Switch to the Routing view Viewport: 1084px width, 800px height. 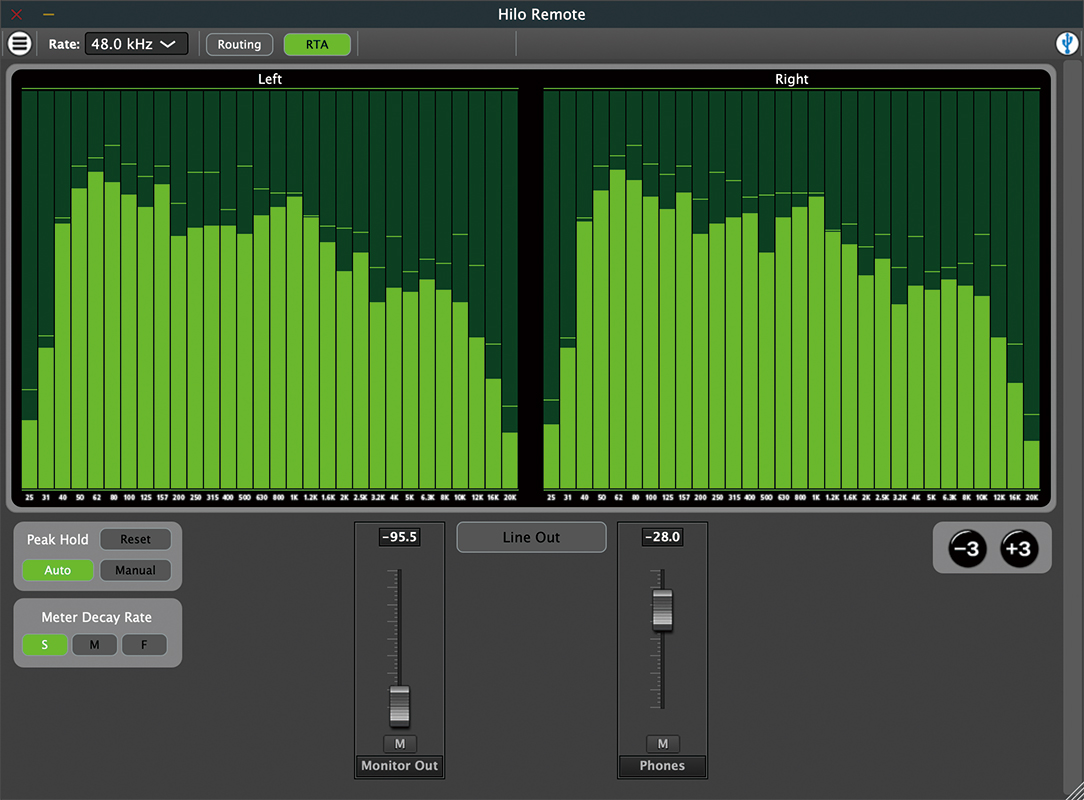tap(239, 44)
